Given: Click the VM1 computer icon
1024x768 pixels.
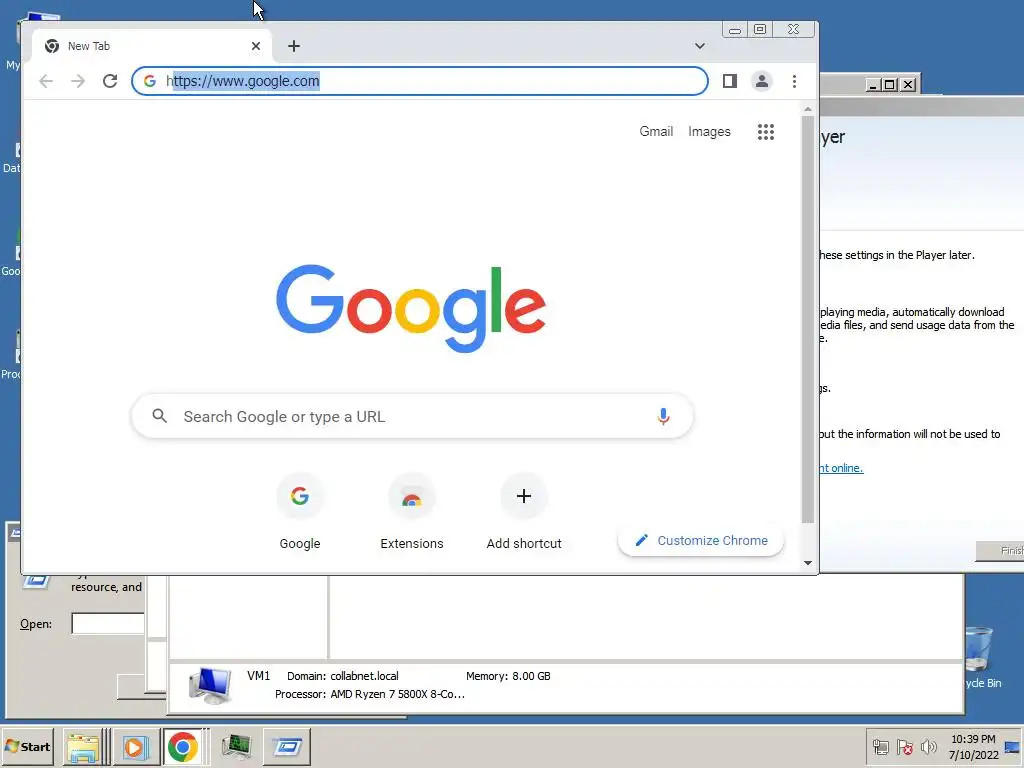Looking at the screenshot, I should point(210,685).
